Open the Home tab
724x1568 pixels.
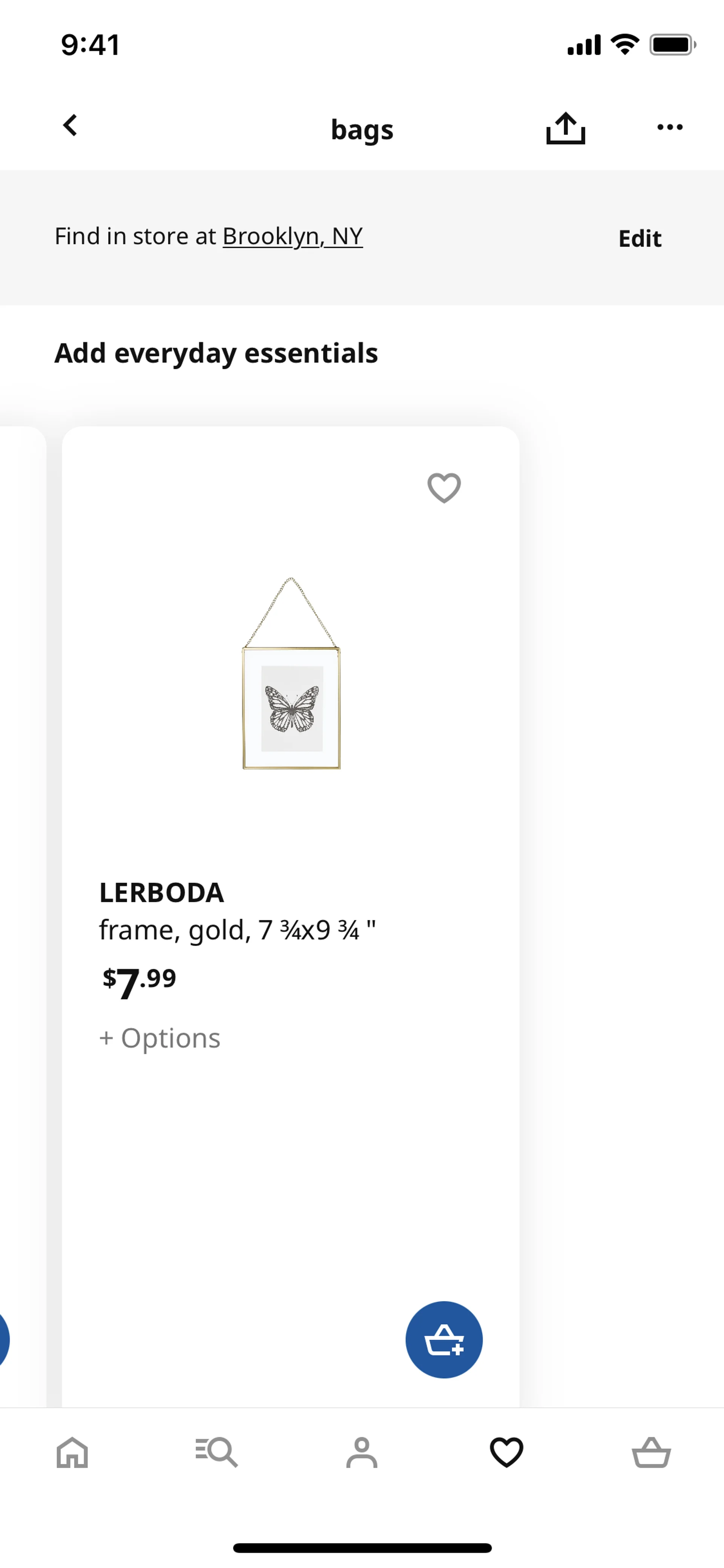72,1452
